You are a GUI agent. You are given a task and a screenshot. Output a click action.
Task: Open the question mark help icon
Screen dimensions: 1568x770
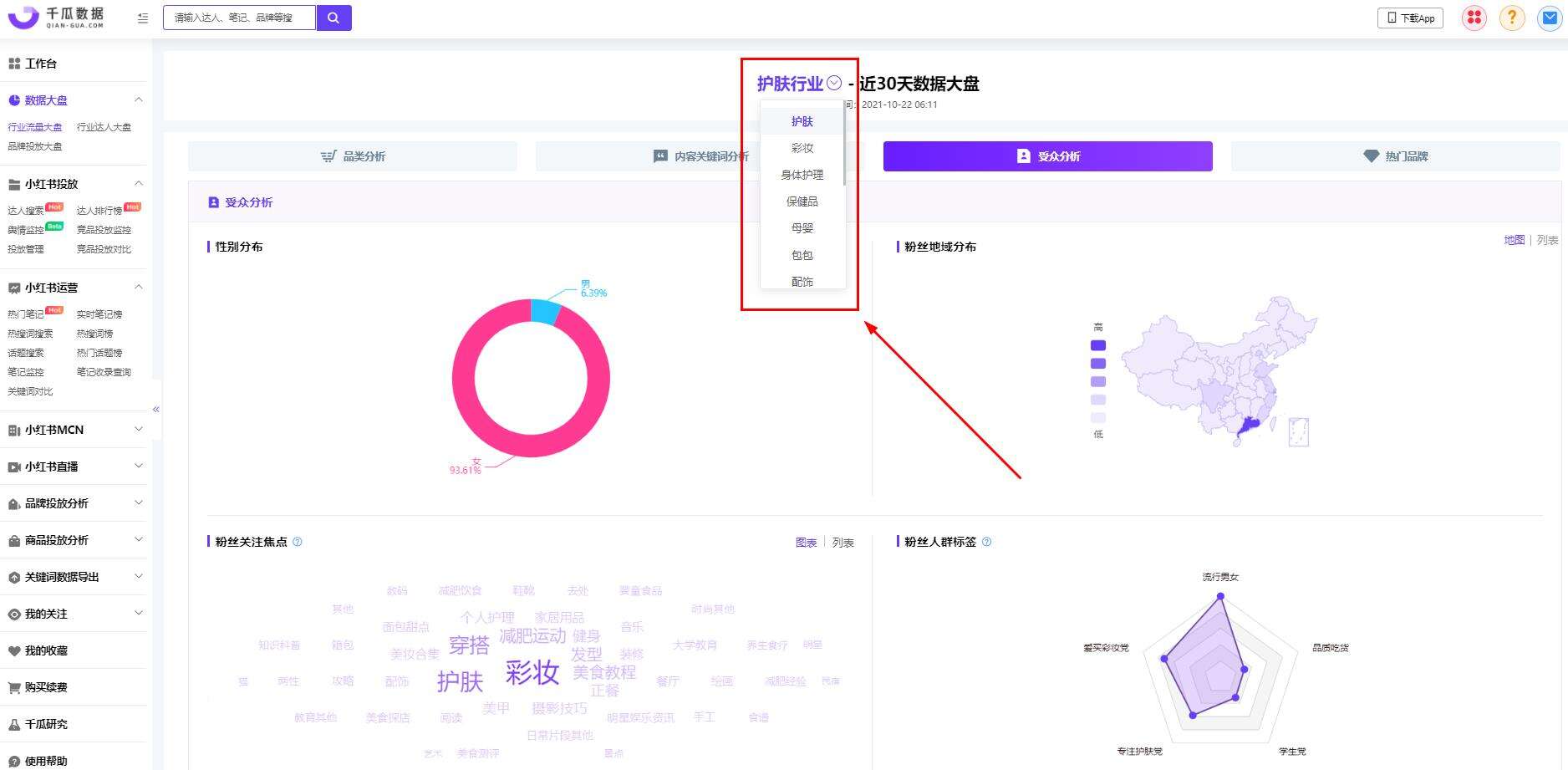pyautogui.click(x=1511, y=18)
